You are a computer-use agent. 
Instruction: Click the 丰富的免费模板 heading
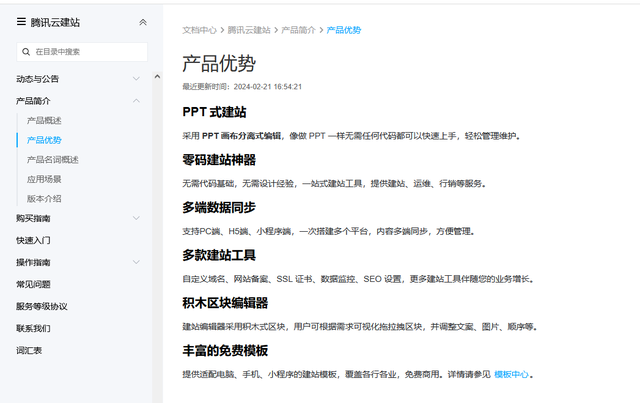225,351
